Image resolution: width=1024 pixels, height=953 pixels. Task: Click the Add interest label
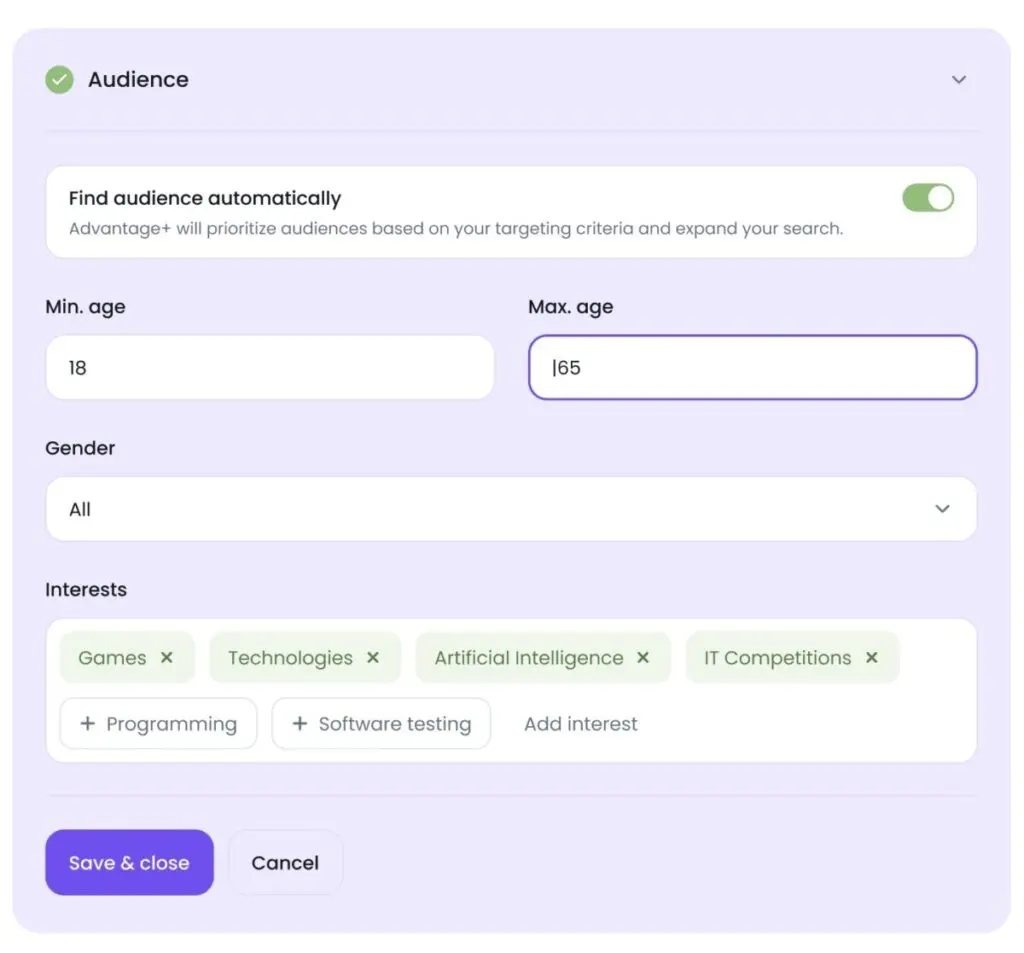tap(580, 723)
